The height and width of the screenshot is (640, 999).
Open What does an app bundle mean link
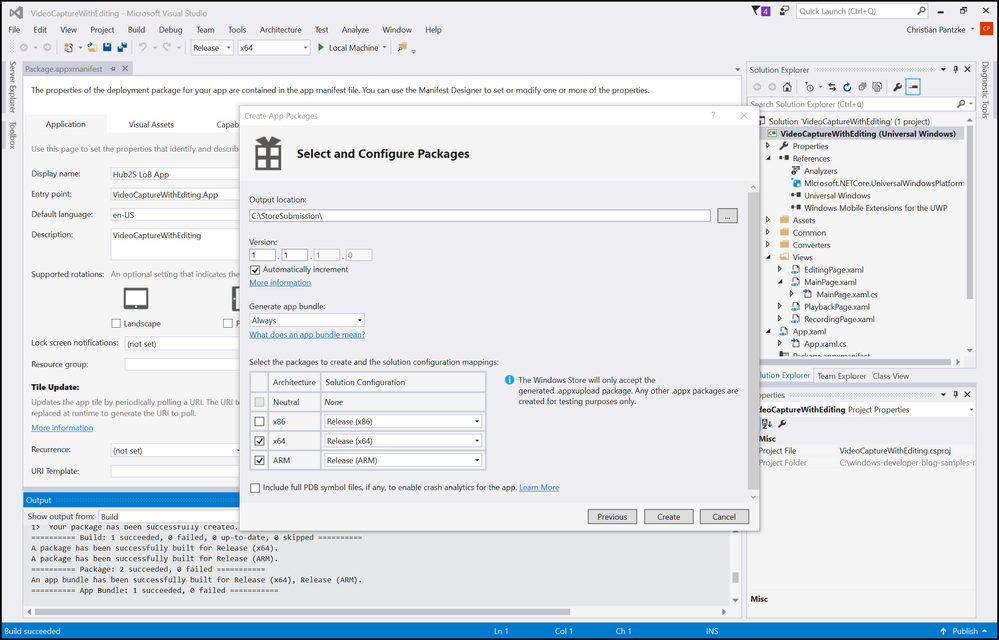point(307,334)
